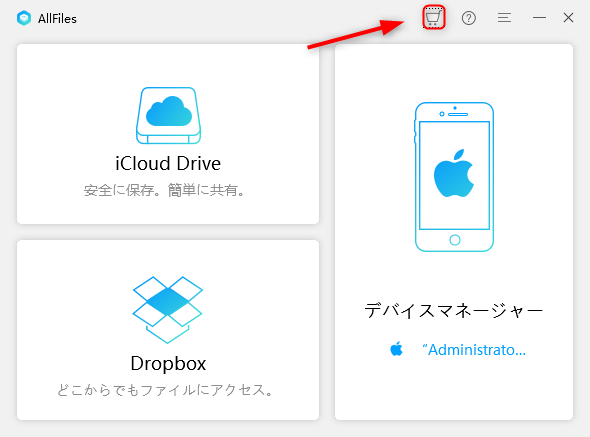
Task: Click the iCloud Drive cloud disk icon
Action: (x=168, y=115)
